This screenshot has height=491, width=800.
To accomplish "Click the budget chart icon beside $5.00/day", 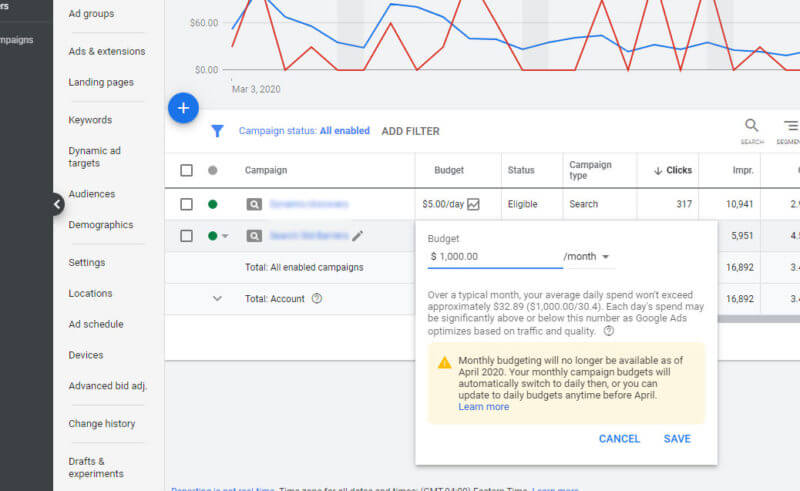I will click(473, 204).
